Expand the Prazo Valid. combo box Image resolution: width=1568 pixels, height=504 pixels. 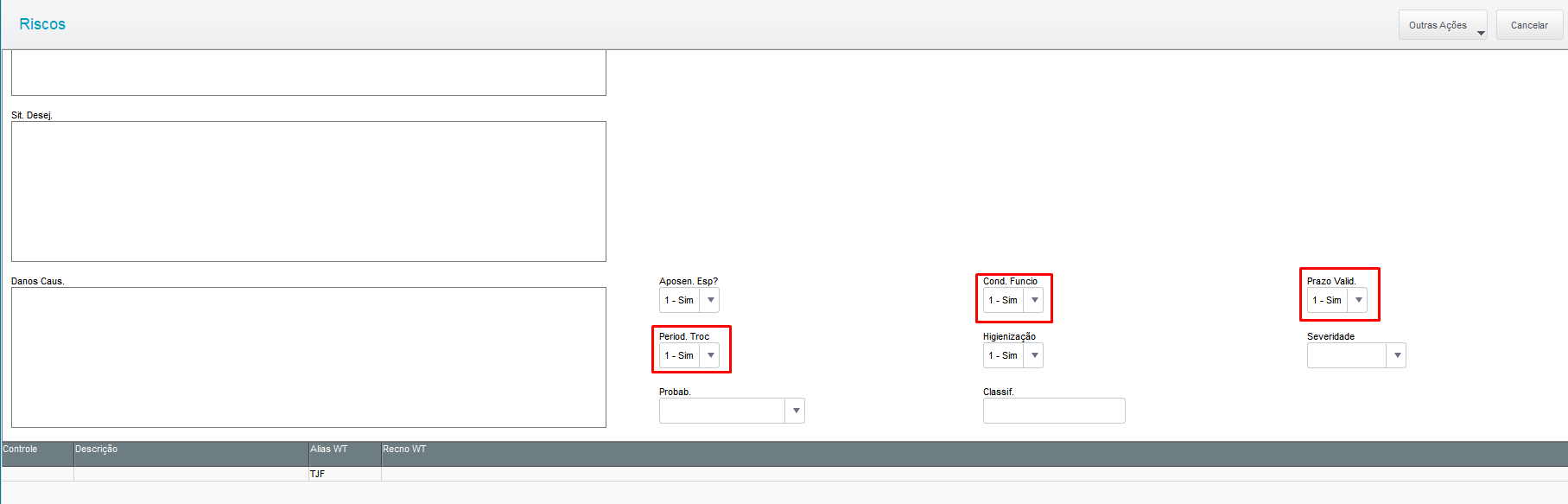tap(1358, 300)
